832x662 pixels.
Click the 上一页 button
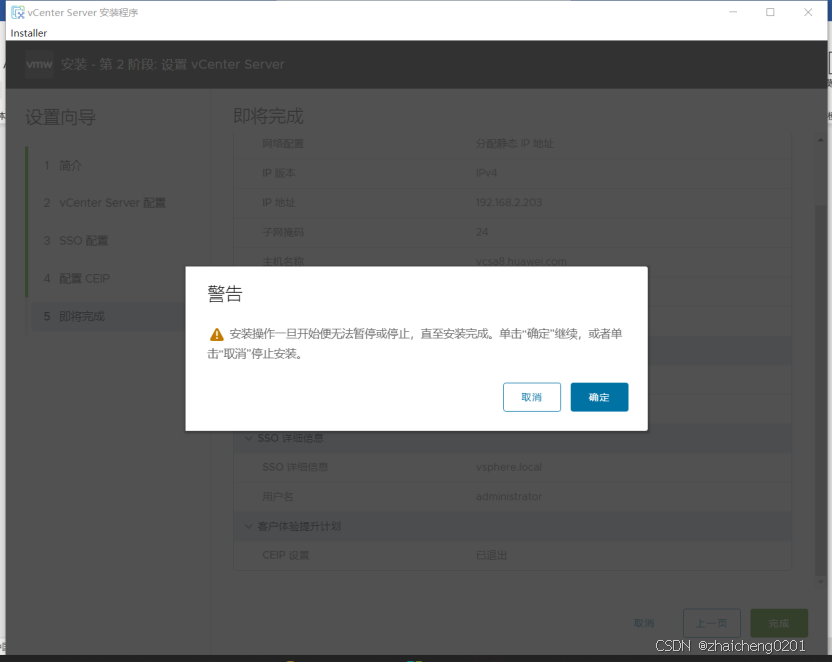(712, 623)
